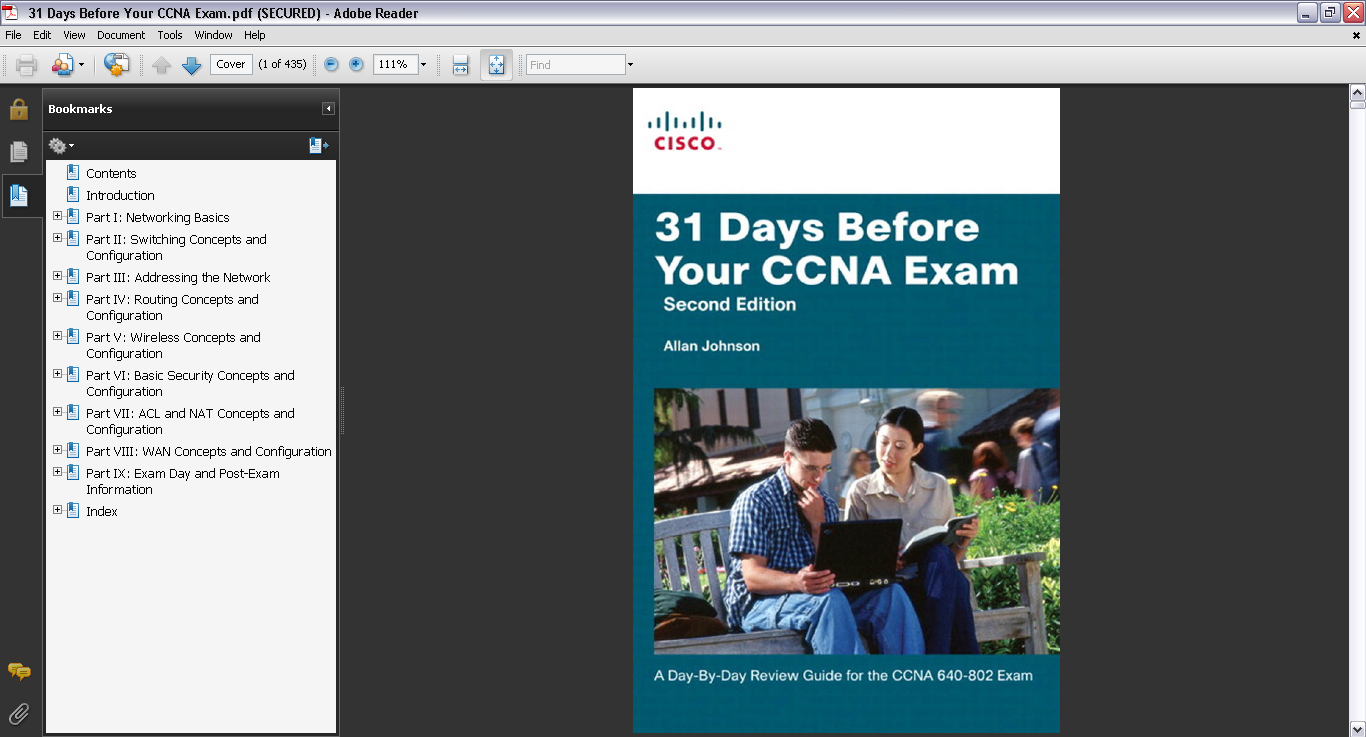Click the Print icon in toolbar

(27, 65)
